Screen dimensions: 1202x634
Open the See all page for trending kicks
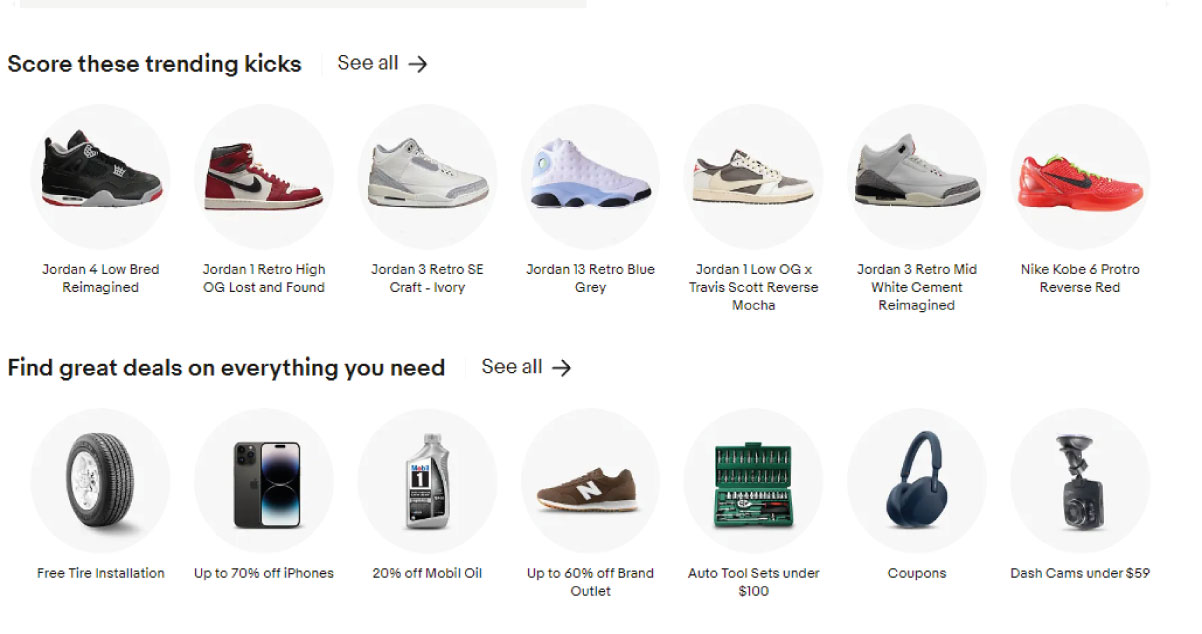point(366,63)
